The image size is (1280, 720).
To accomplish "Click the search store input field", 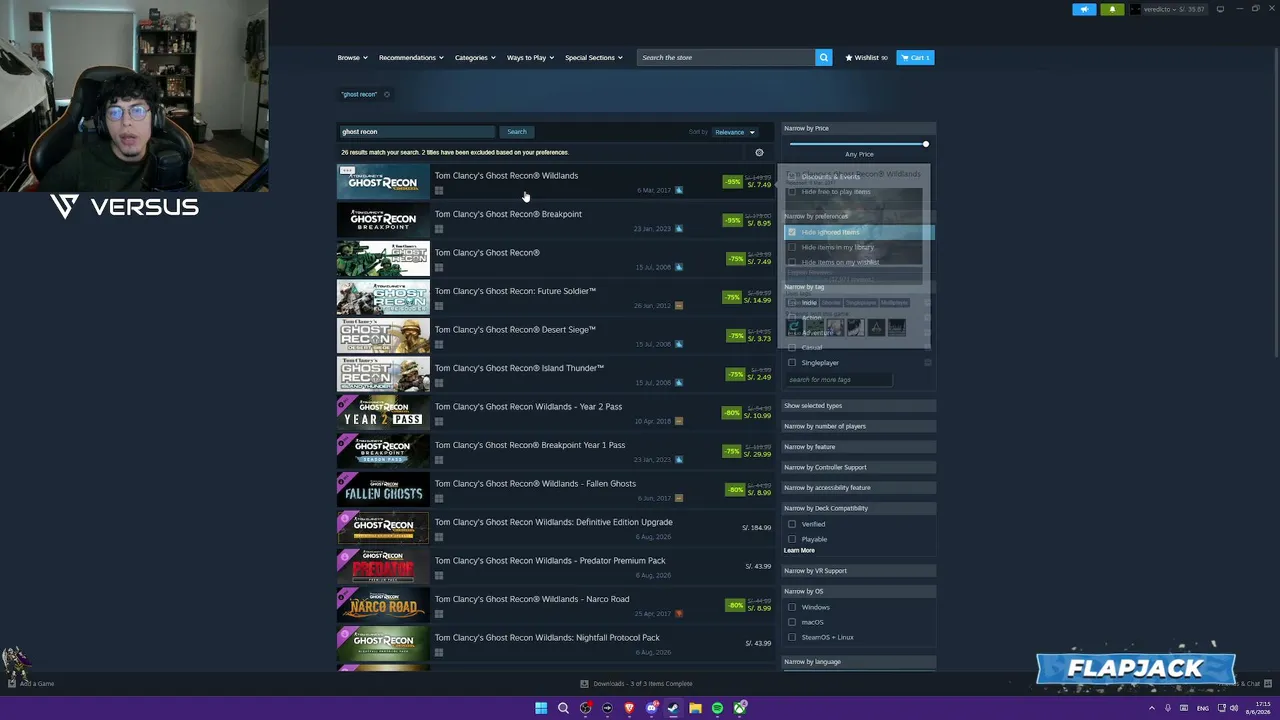I will [726, 57].
